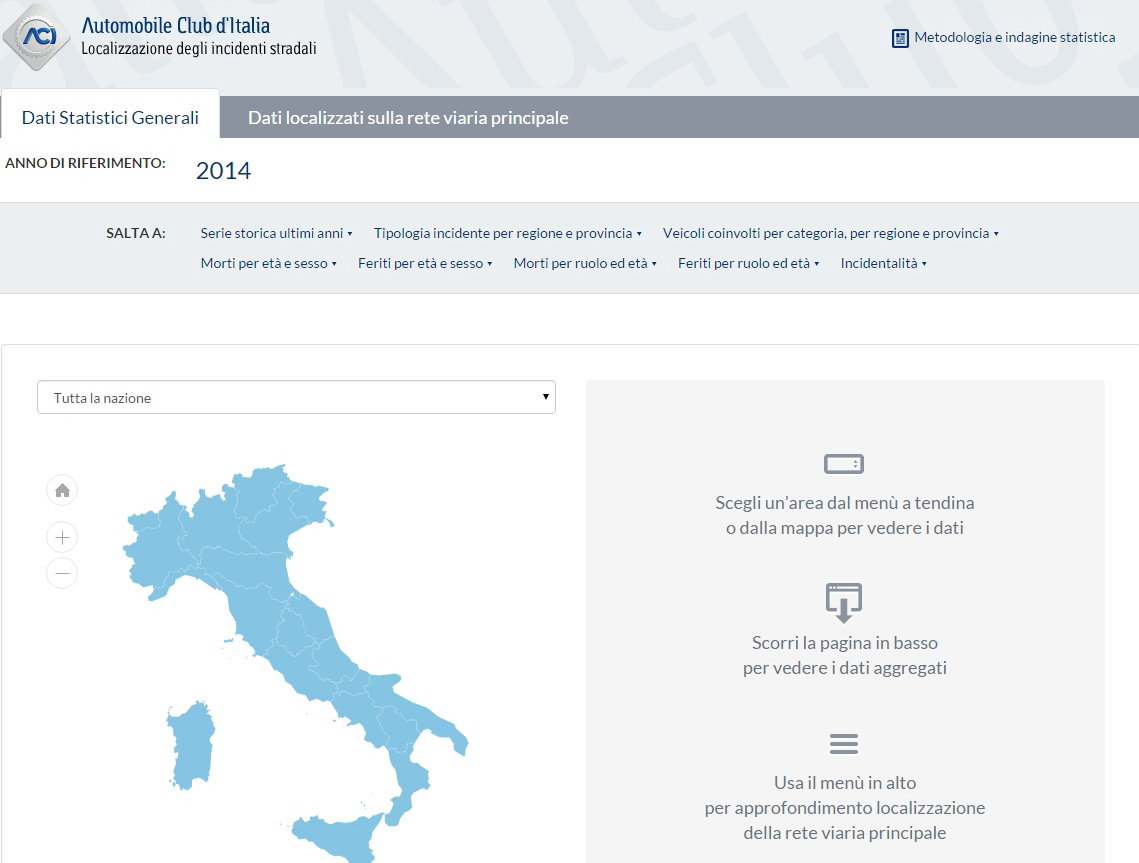The height and width of the screenshot is (863, 1139).
Task: Jump to Morti per età e sesso
Action: (268, 263)
